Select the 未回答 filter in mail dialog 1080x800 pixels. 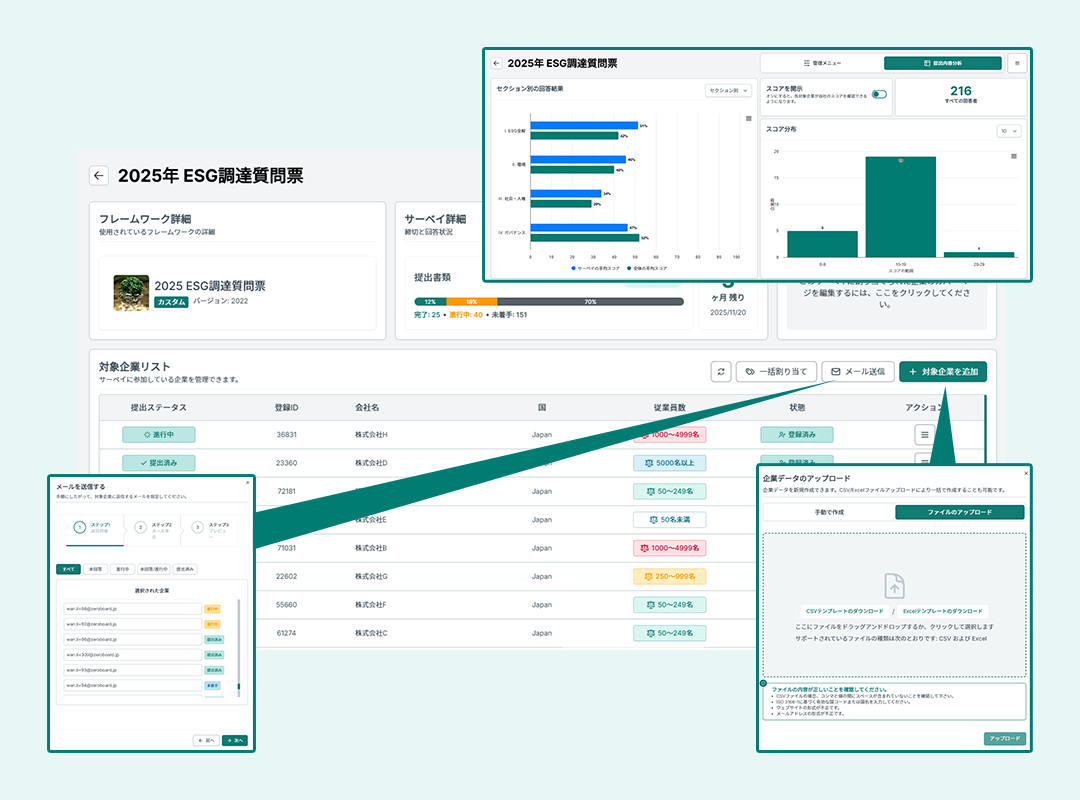pyautogui.click(x=94, y=569)
